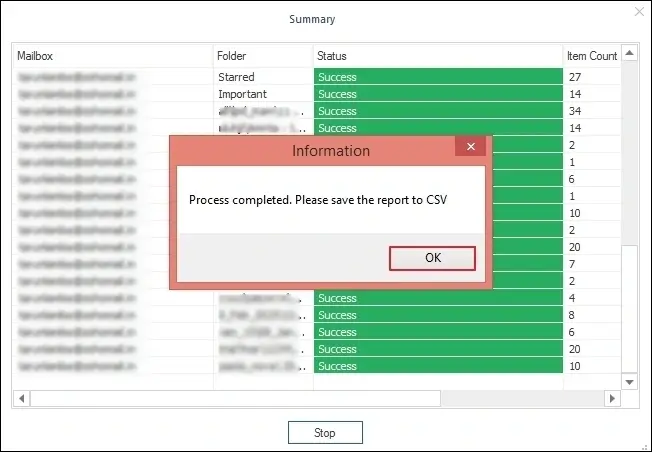Click item count 27

pyautogui.click(x=575, y=77)
